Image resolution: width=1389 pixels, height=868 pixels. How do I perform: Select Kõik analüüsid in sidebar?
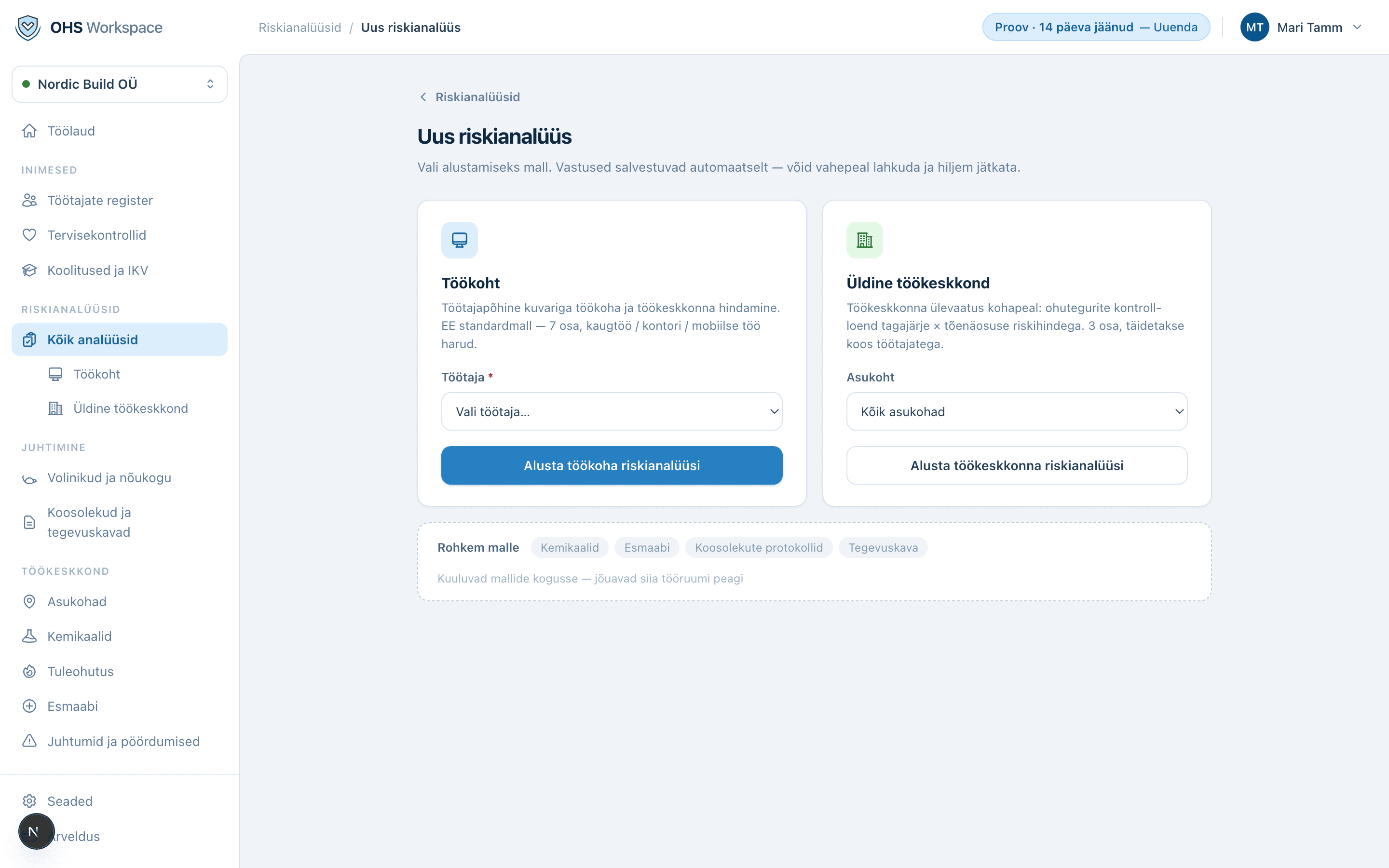[x=120, y=340]
